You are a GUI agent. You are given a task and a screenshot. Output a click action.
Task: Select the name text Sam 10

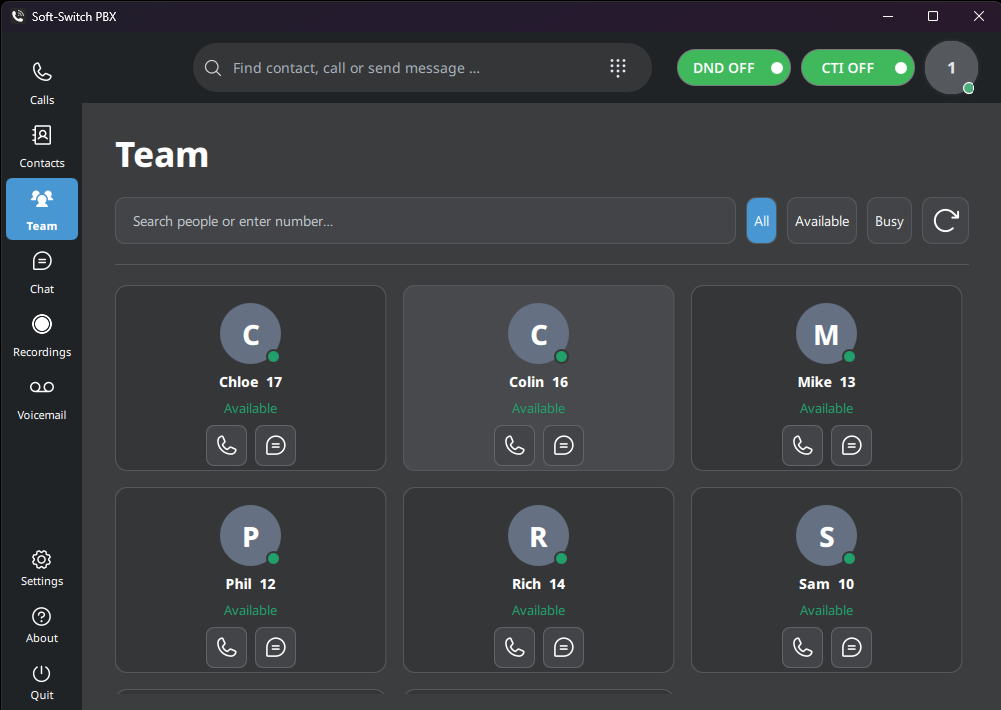826,584
